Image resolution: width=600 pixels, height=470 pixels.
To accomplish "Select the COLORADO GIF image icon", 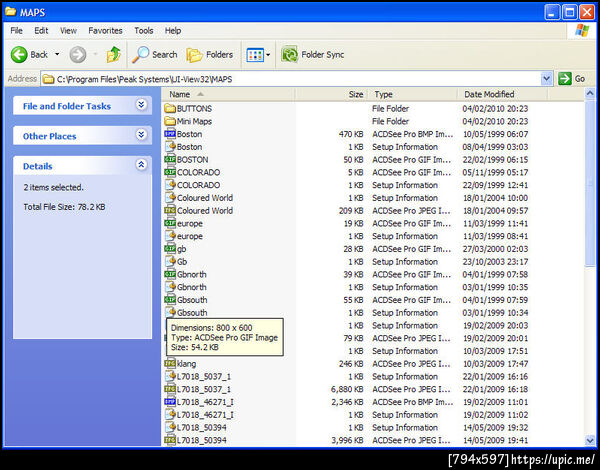I will click(x=170, y=172).
